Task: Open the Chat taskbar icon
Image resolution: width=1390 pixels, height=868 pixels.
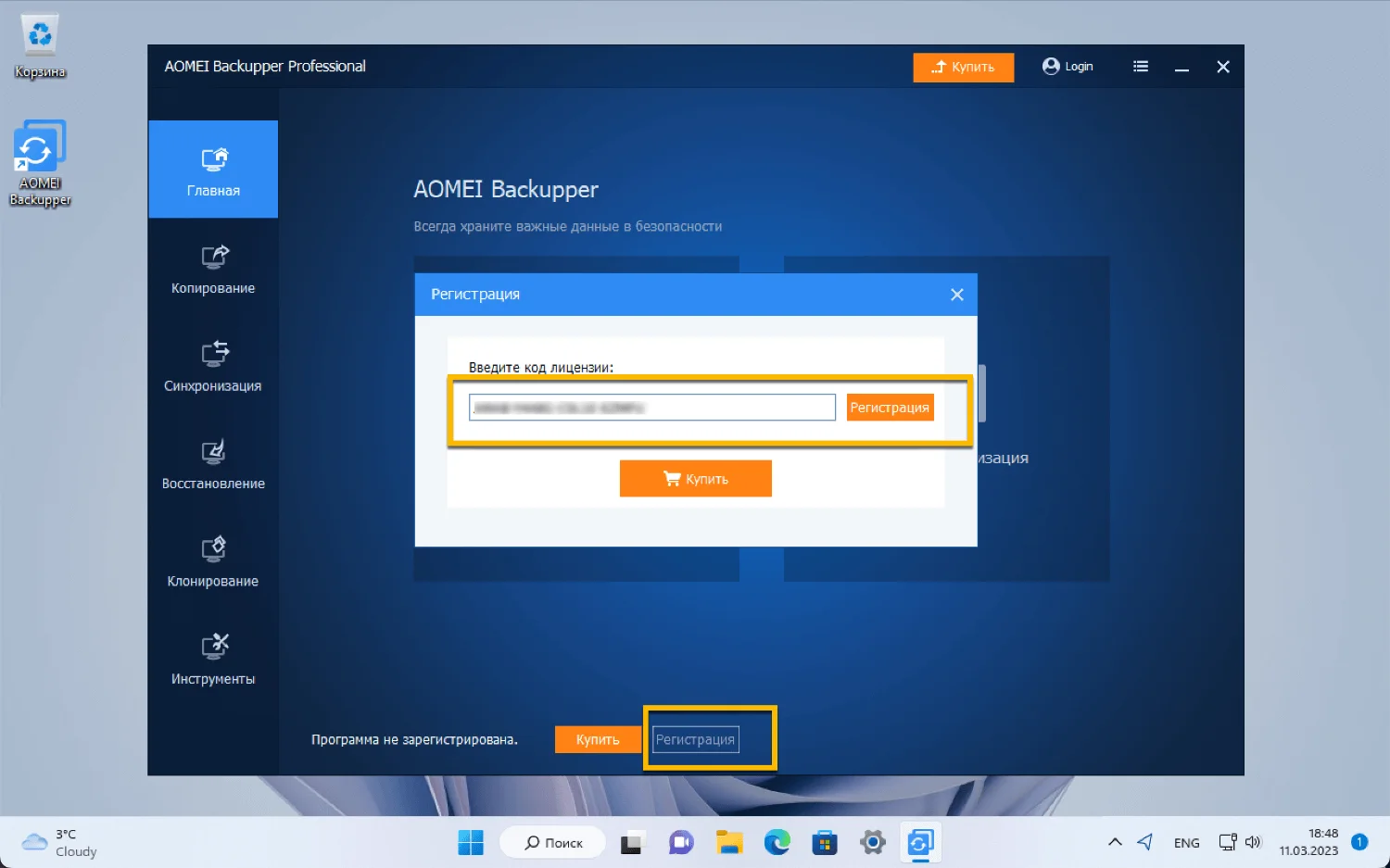Action: coord(681,843)
